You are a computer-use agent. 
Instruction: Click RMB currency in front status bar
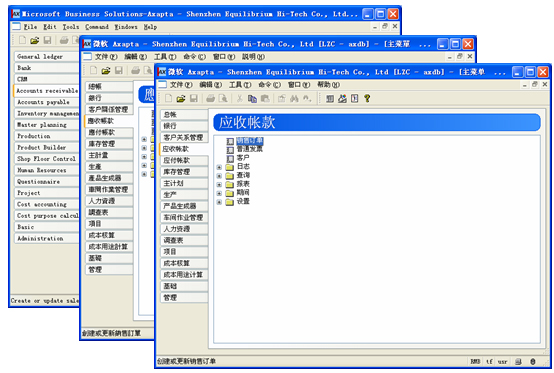tap(475, 361)
